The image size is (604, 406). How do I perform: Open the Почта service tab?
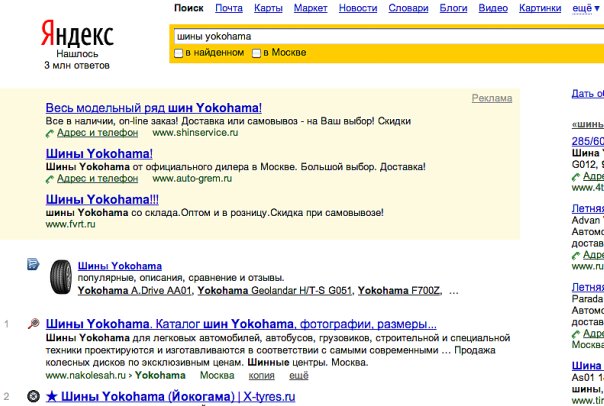[x=229, y=8]
